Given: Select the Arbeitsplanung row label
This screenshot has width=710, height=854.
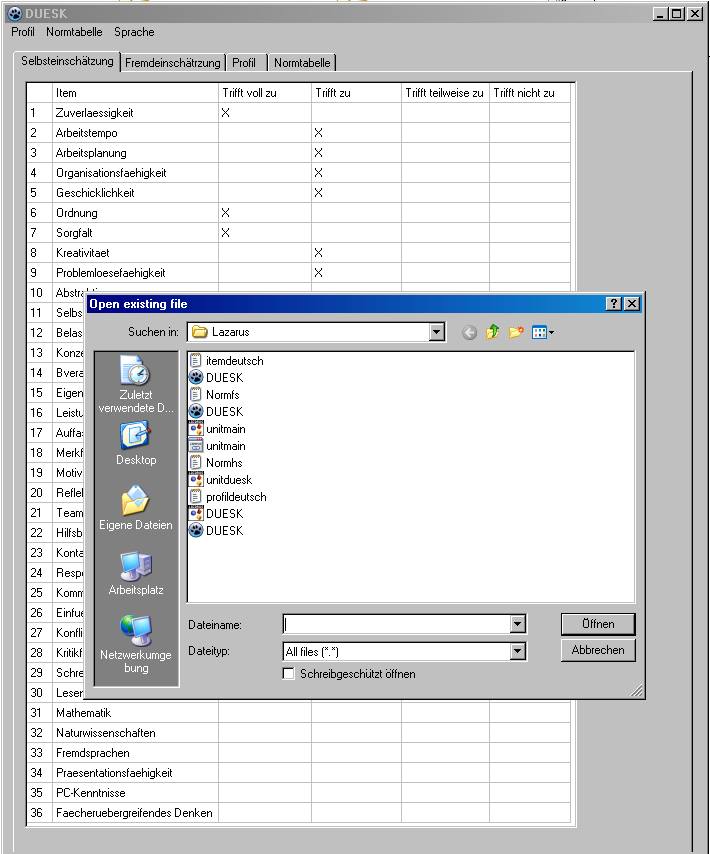Looking at the screenshot, I should [91, 153].
